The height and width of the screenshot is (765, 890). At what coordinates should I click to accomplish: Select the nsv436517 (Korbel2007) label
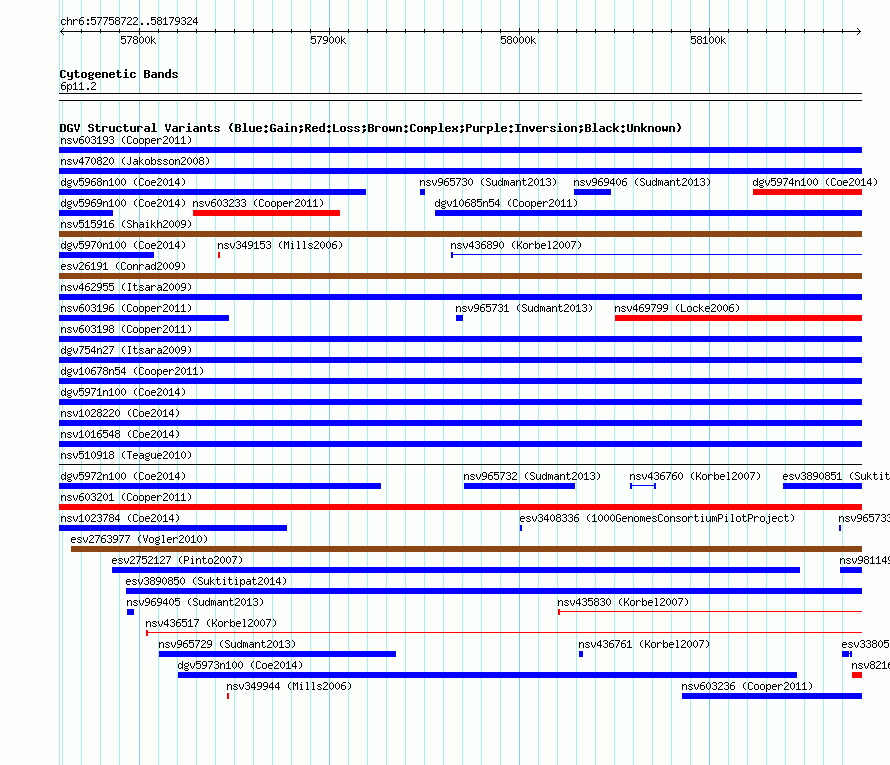tap(211, 623)
